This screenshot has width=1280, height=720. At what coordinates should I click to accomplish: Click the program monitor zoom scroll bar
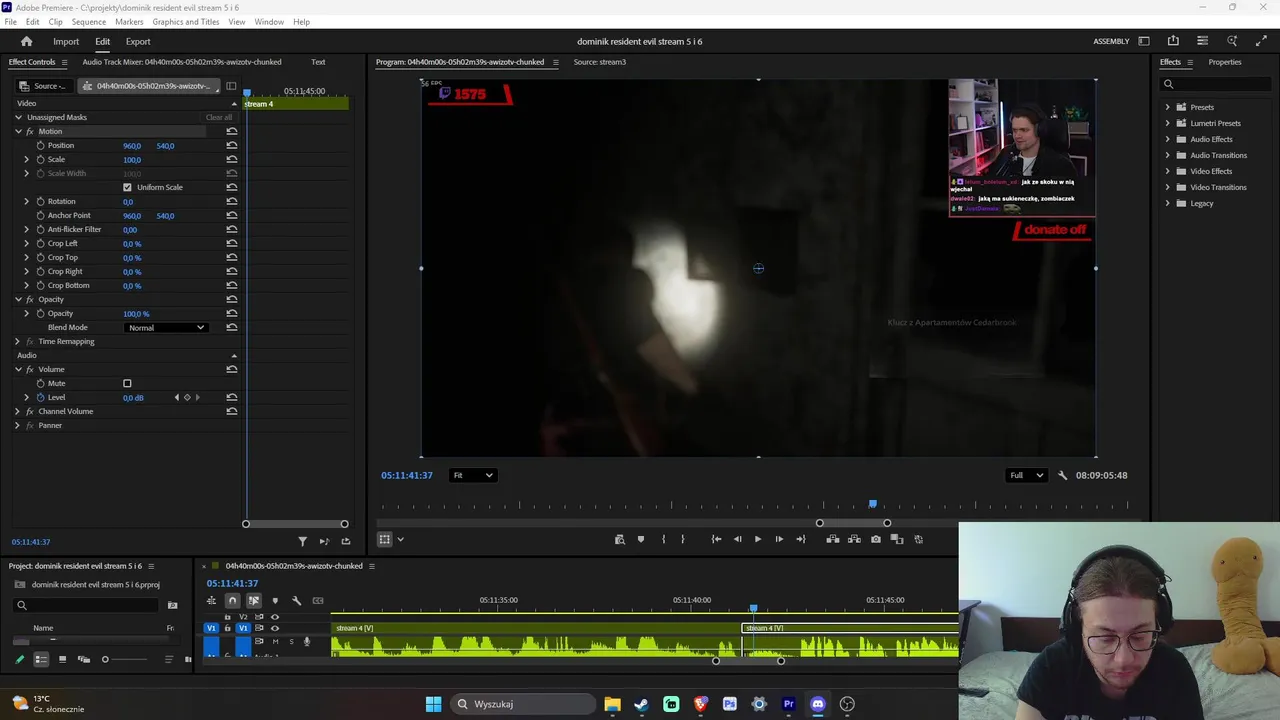(x=853, y=523)
